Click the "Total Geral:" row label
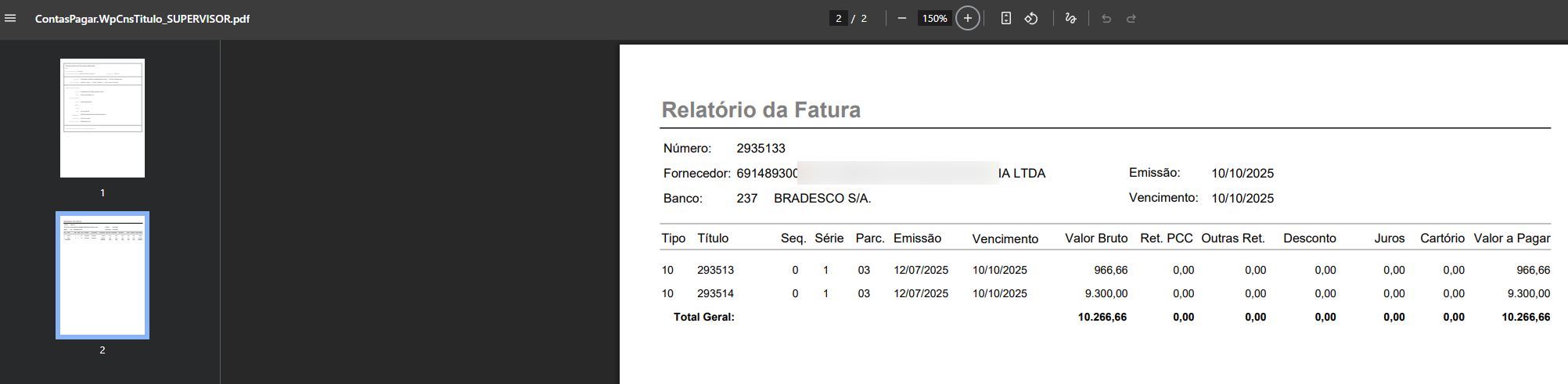Viewport: 1568px width, 384px height. click(x=703, y=317)
